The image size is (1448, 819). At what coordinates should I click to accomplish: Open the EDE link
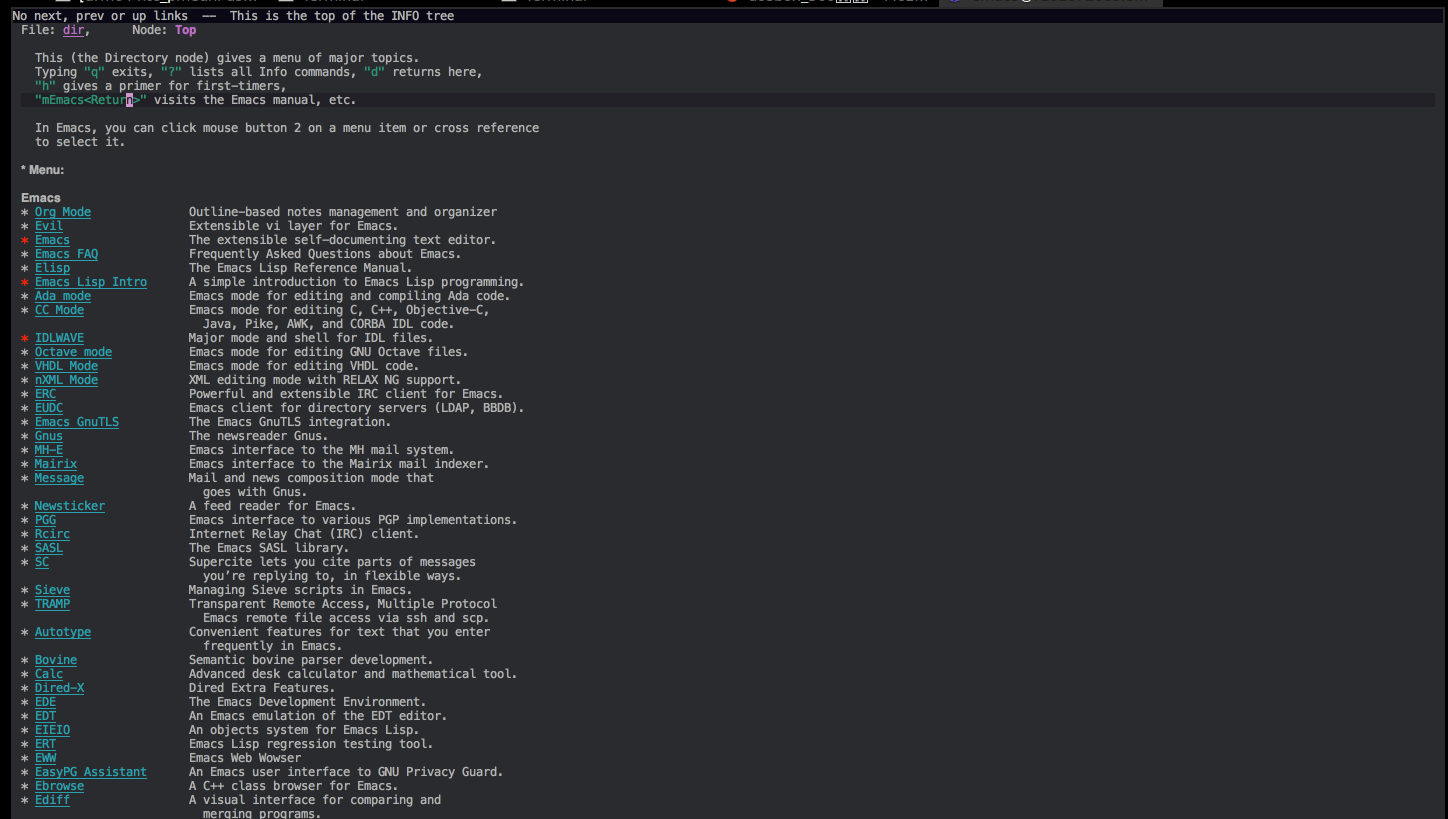pos(45,702)
